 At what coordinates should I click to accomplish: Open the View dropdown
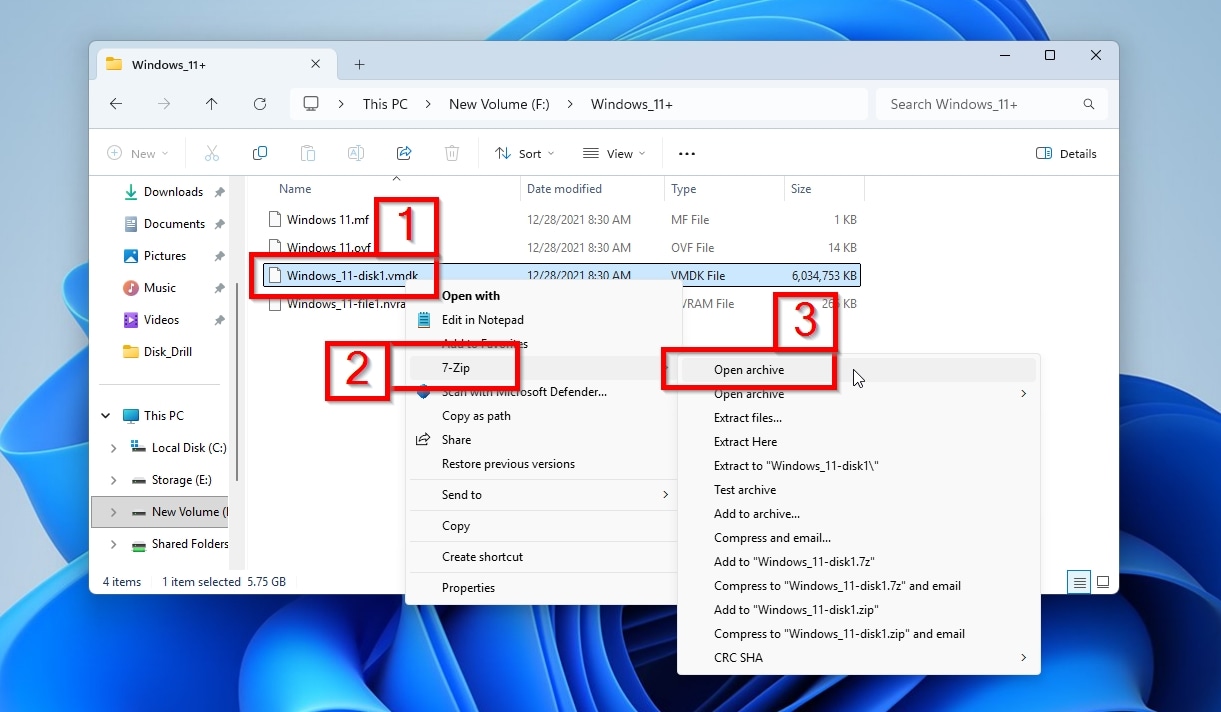(614, 153)
